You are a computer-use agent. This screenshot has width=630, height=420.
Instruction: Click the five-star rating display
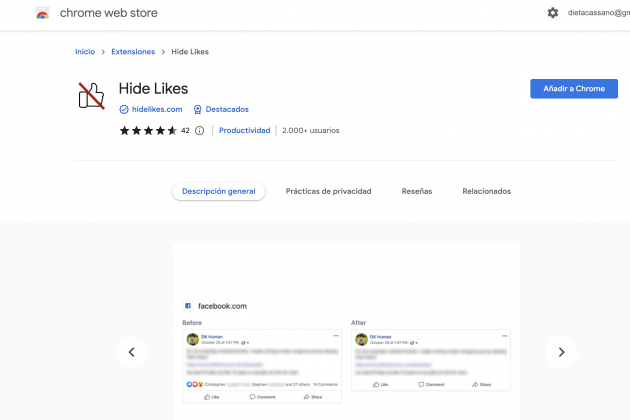[x=148, y=130]
